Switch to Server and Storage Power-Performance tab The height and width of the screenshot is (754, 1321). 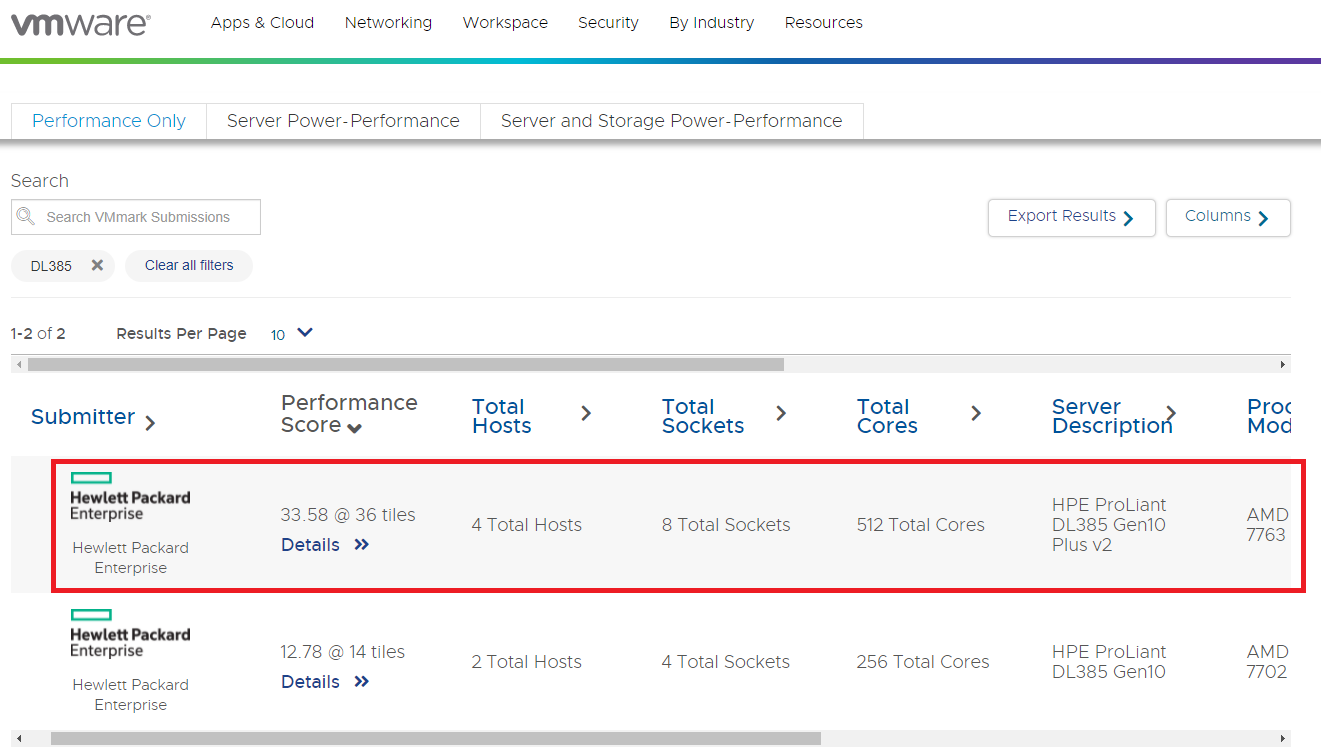pyautogui.click(x=671, y=121)
